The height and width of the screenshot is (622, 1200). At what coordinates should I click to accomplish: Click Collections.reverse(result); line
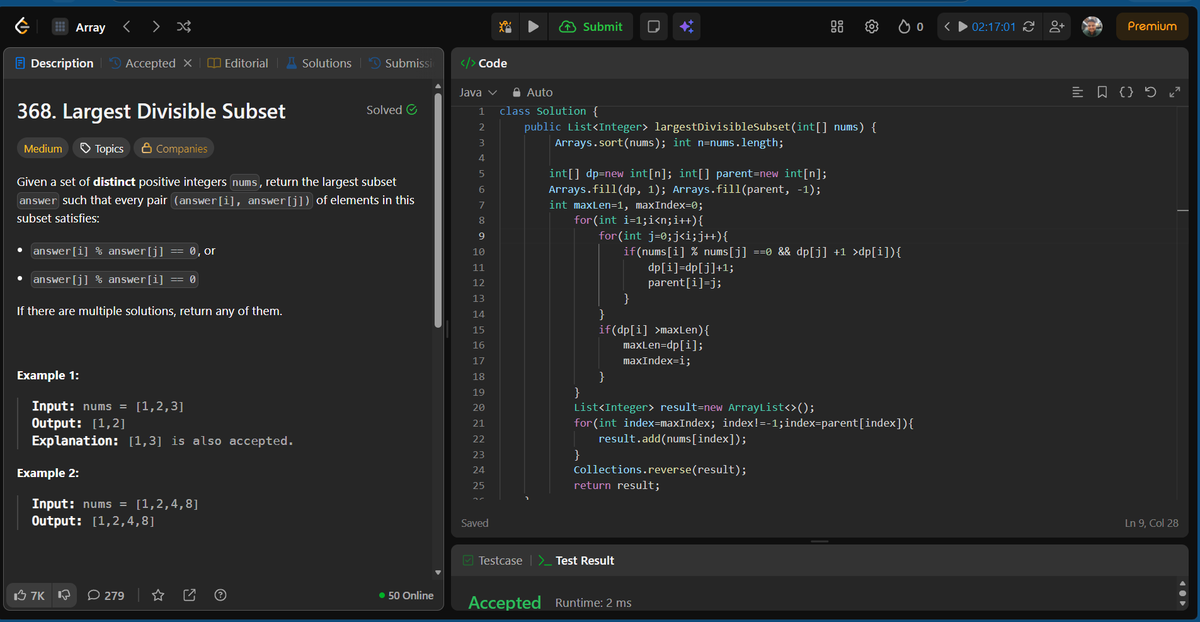click(x=659, y=469)
